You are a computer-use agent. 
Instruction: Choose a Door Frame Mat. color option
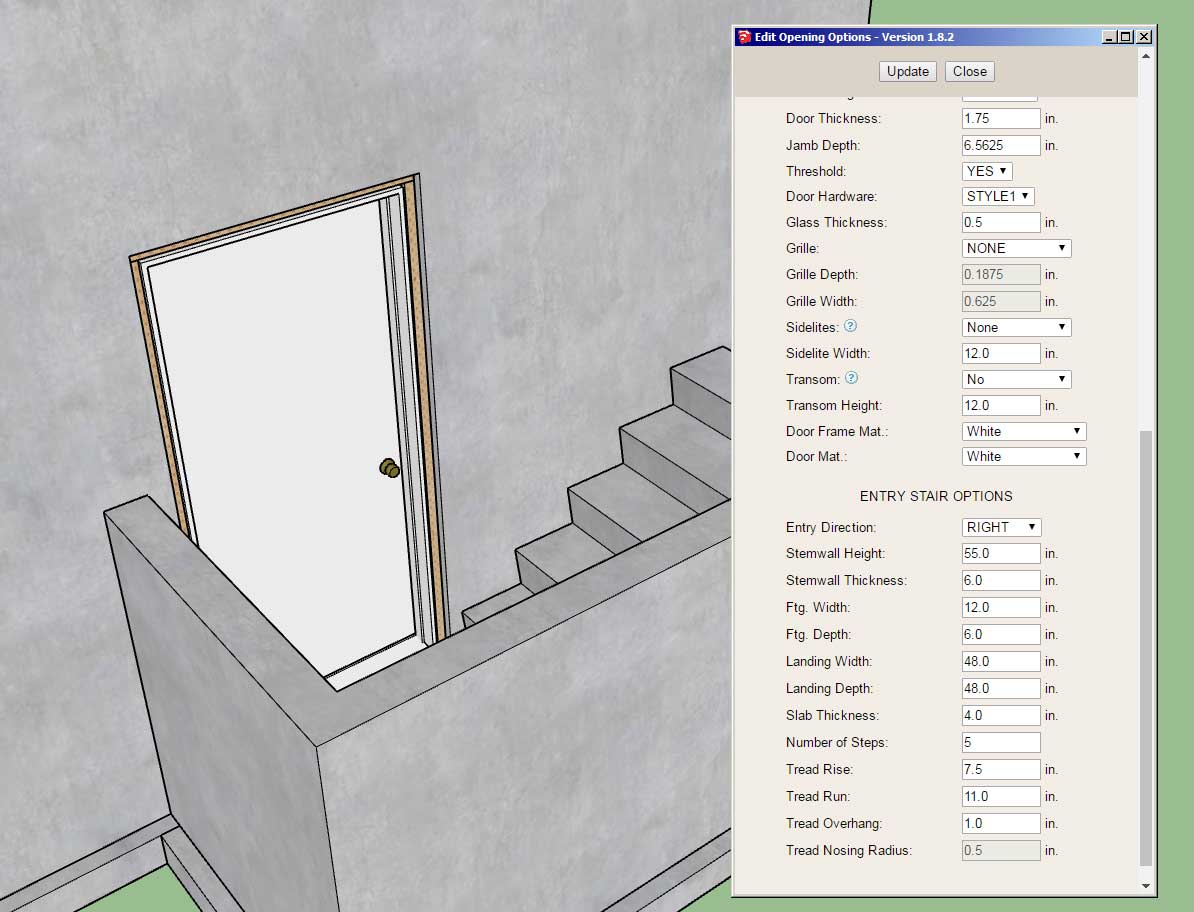[x=1024, y=431]
